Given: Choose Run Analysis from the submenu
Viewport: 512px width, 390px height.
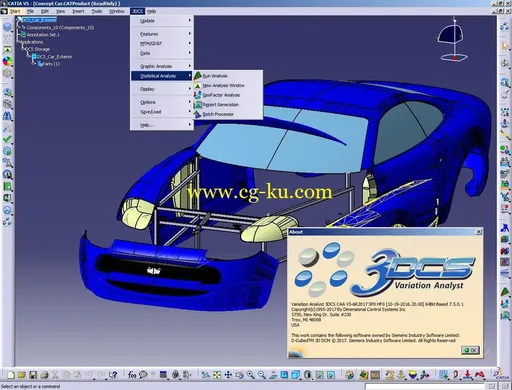Looking at the screenshot, I should (x=228, y=76).
